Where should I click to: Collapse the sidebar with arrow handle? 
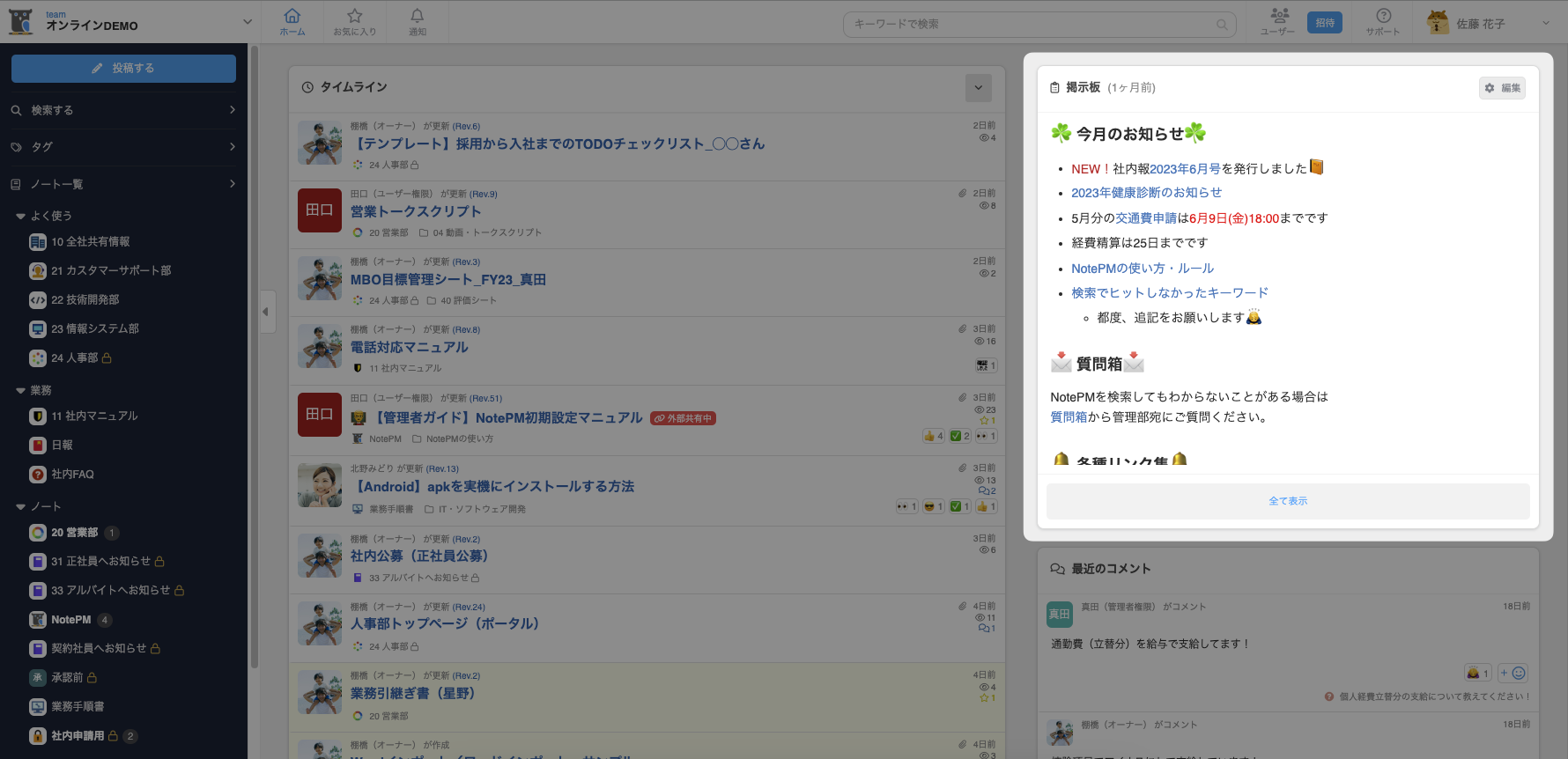[265, 312]
